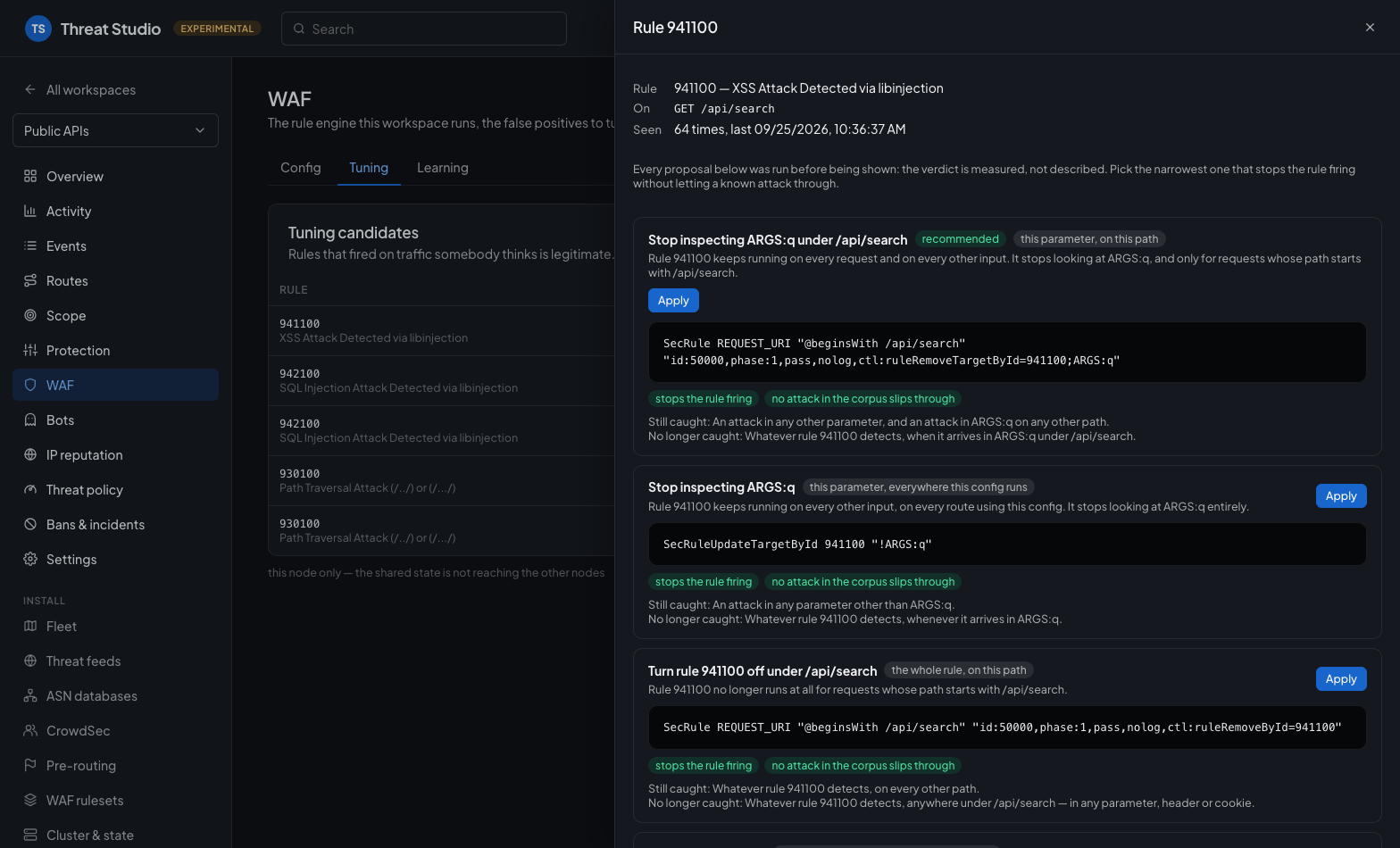Click the Bots icon
Screen dimensions: 1400x848
coord(30,420)
